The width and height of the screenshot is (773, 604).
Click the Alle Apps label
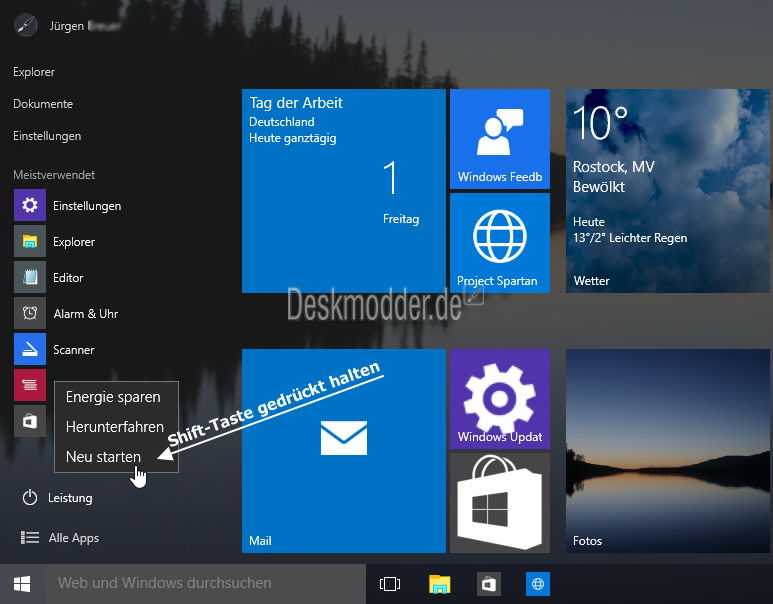(x=74, y=538)
